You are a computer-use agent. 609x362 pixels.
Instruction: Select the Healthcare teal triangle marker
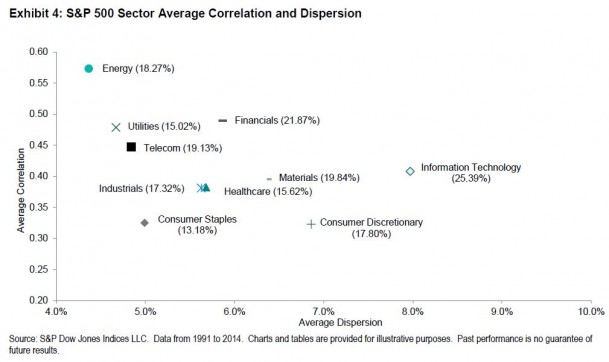(206, 188)
